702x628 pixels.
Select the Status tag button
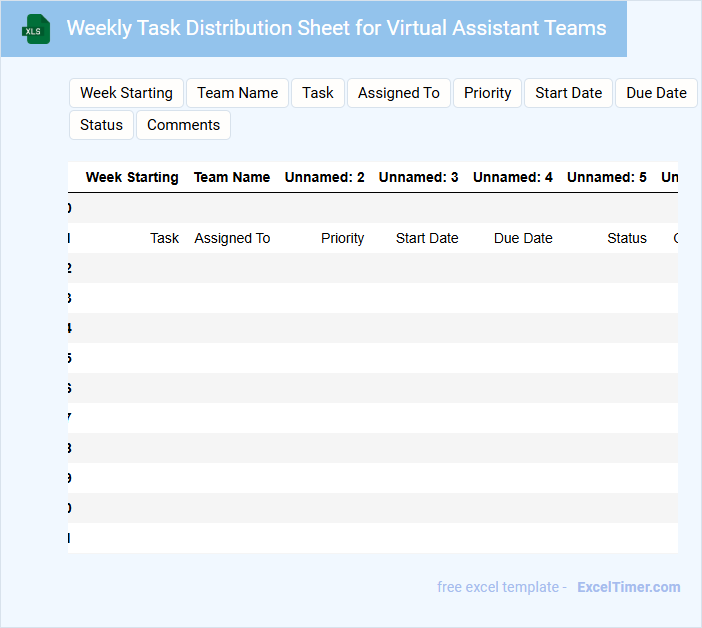[101, 125]
